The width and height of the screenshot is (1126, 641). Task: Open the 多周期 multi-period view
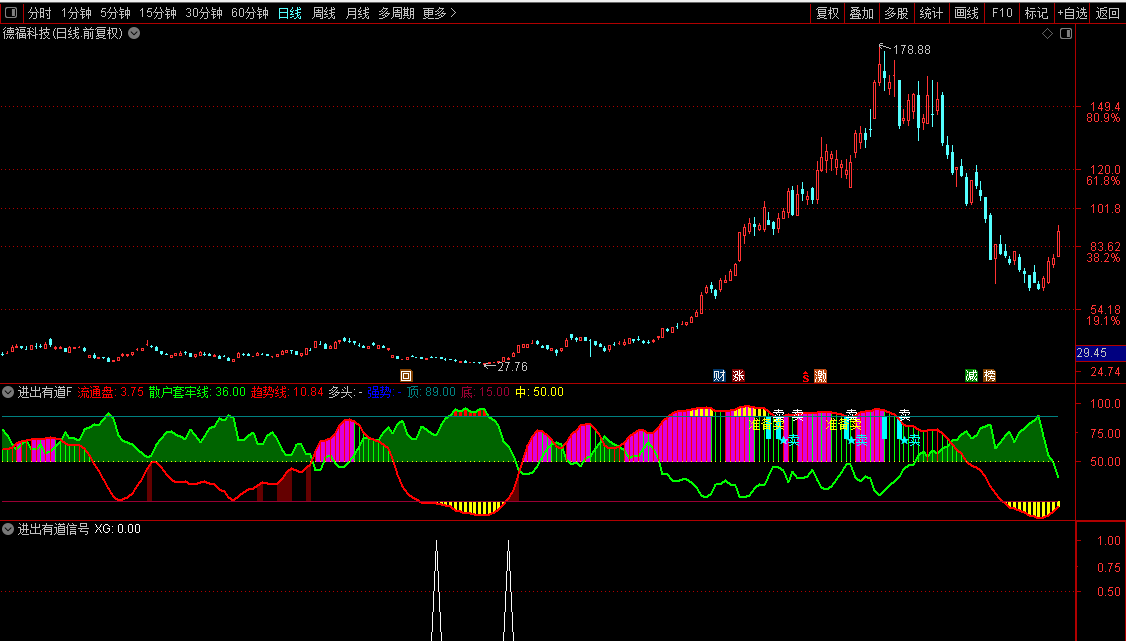pyautogui.click(x=396, y=13)
